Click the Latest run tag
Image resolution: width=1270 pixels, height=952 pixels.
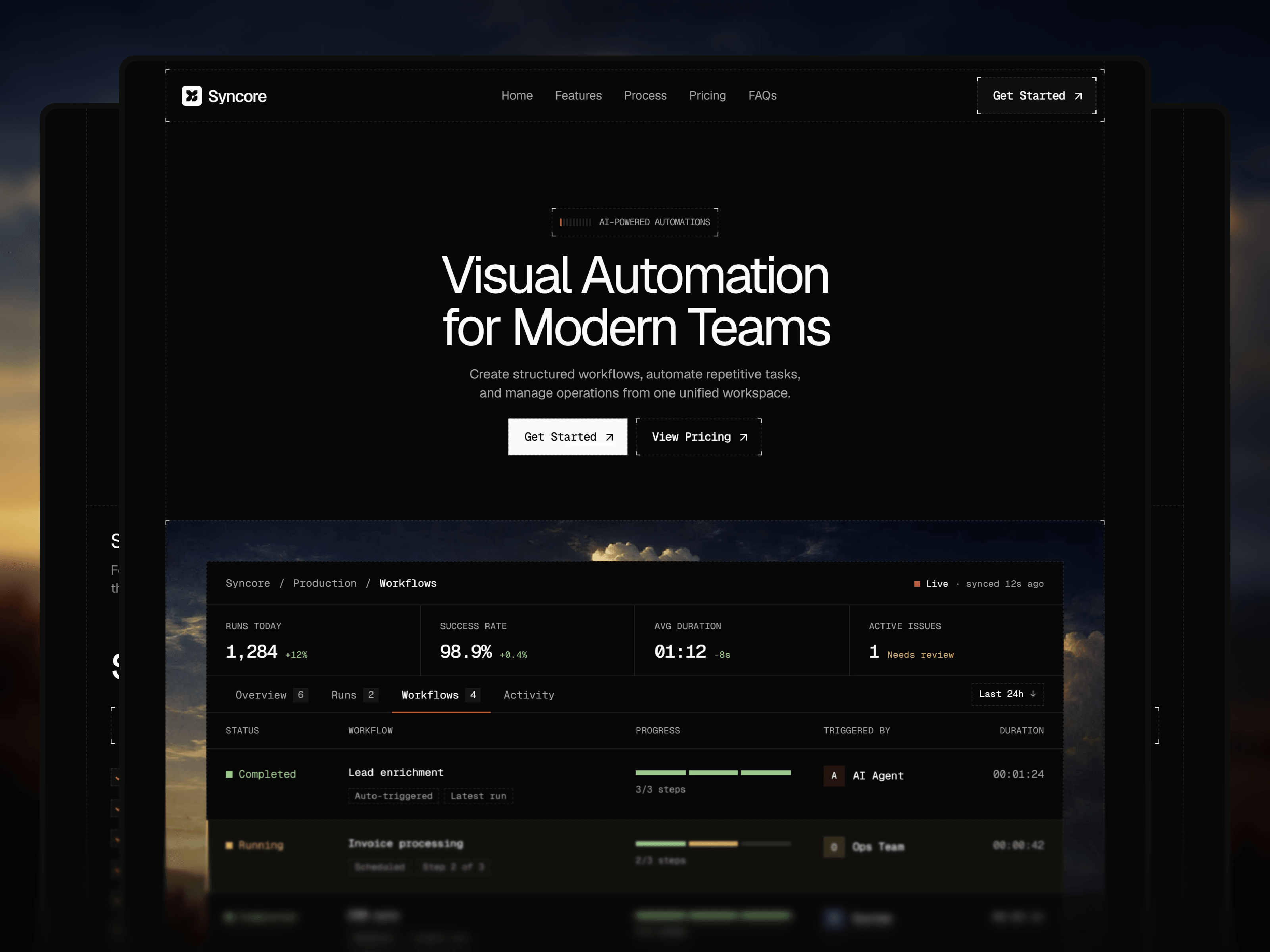point(478,796)
